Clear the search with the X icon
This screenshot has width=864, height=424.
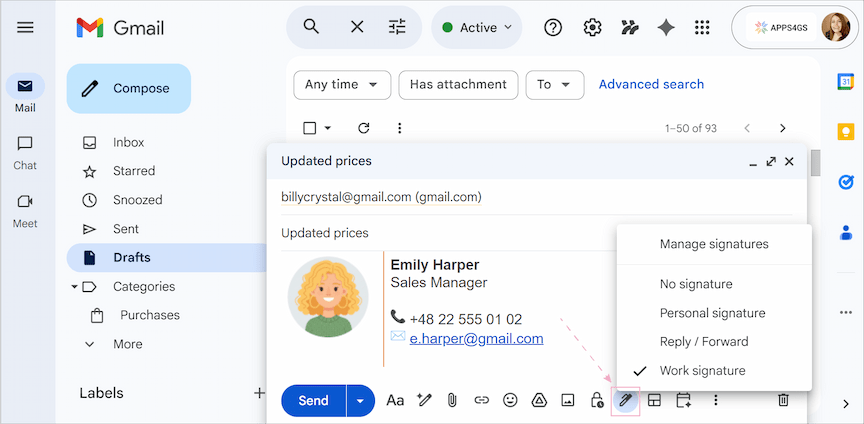357,27
